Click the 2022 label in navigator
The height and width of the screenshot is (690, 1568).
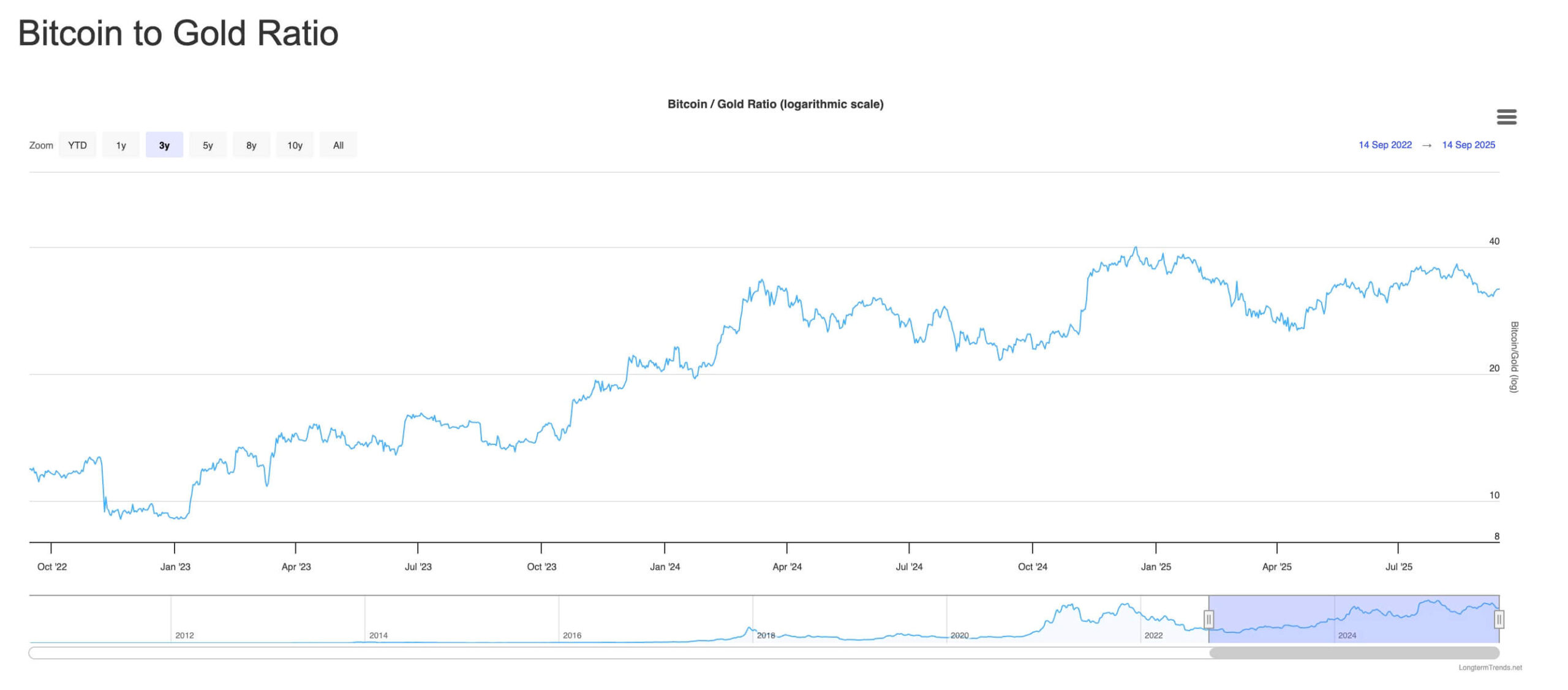tap(1153, 635)
